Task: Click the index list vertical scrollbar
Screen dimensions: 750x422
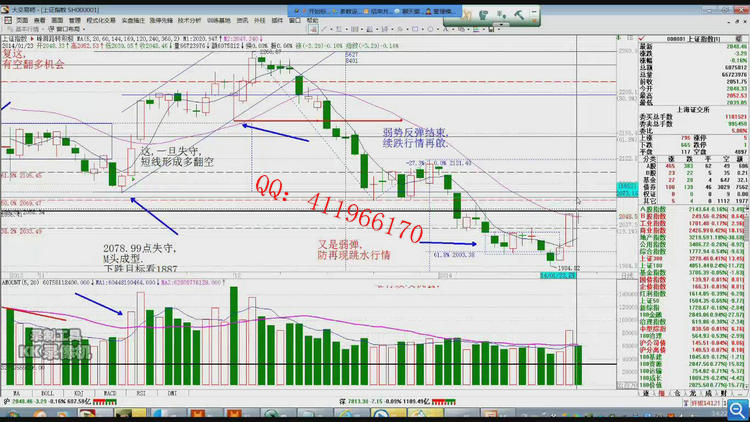Action: point(747,297)
